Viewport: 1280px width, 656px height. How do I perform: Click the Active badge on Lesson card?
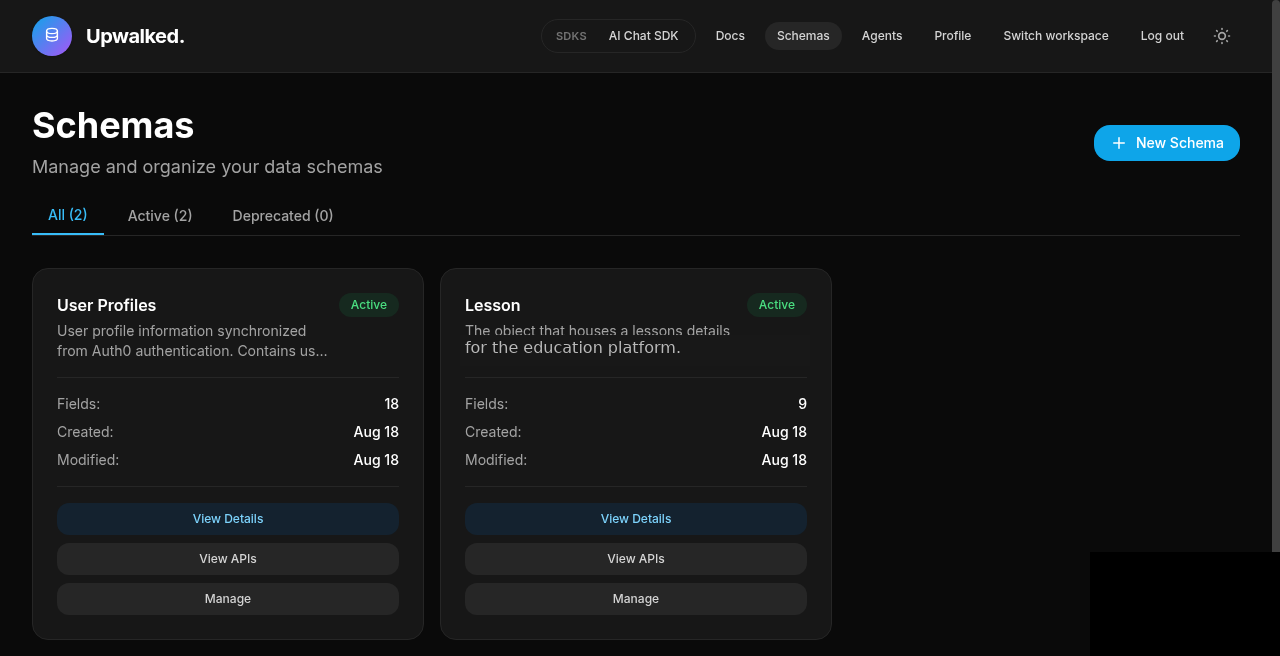[x=777, y=305]
